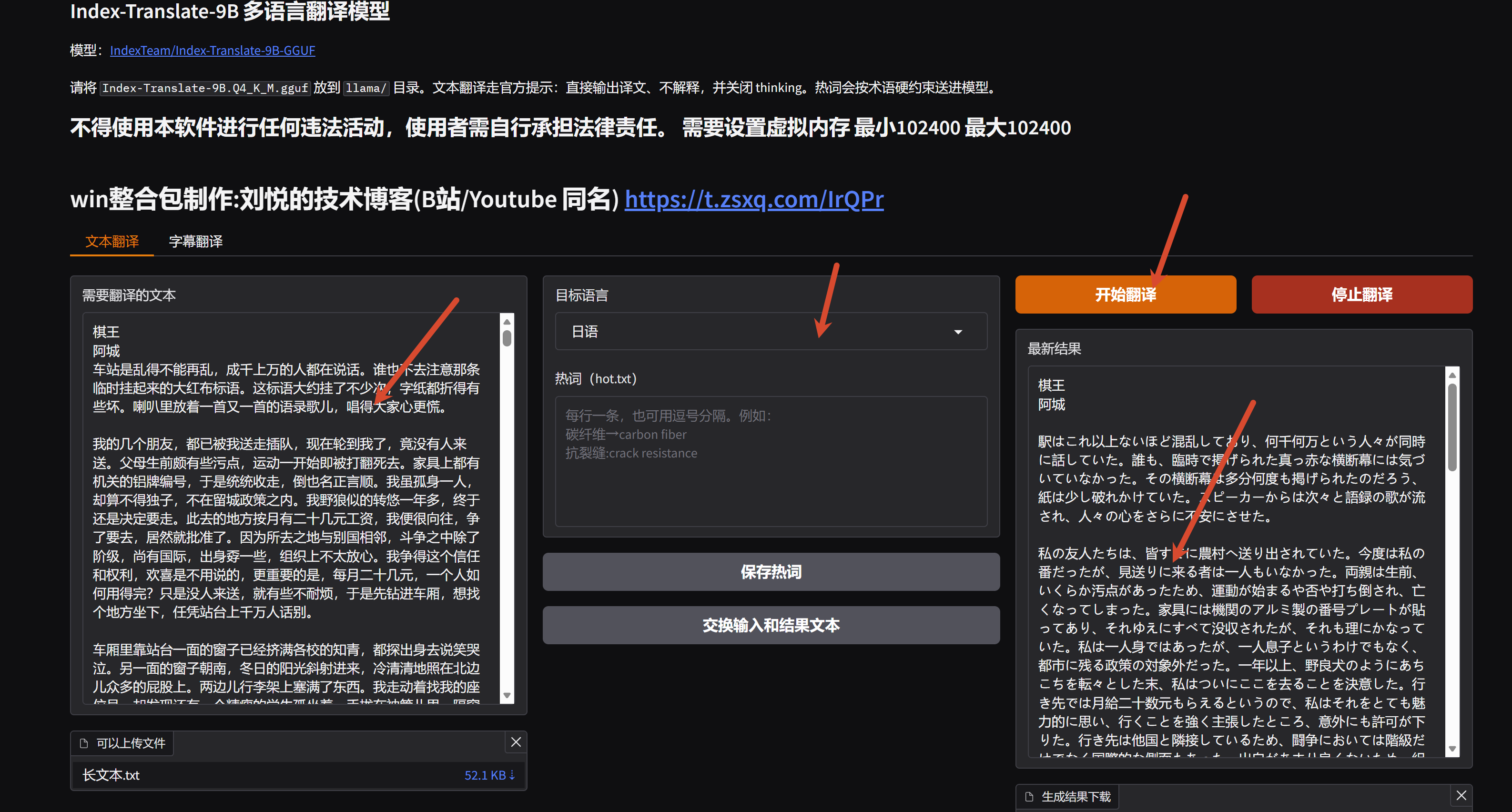Viewport: 1512px width, 812px height.
Task: Click the result text scrollbar thumb
Action: pos(1453,427)
